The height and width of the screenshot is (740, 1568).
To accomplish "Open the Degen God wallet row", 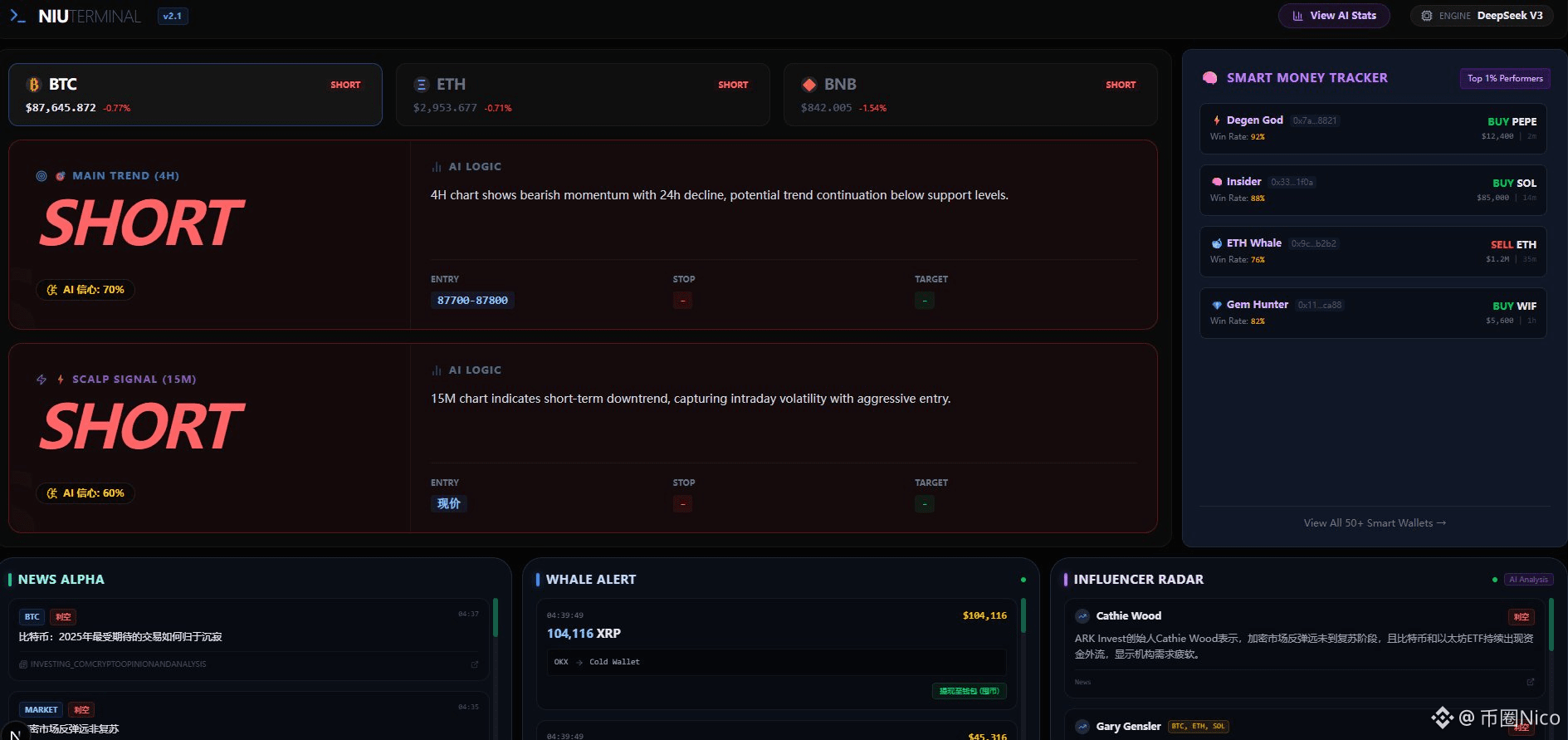I will 1372,129.
